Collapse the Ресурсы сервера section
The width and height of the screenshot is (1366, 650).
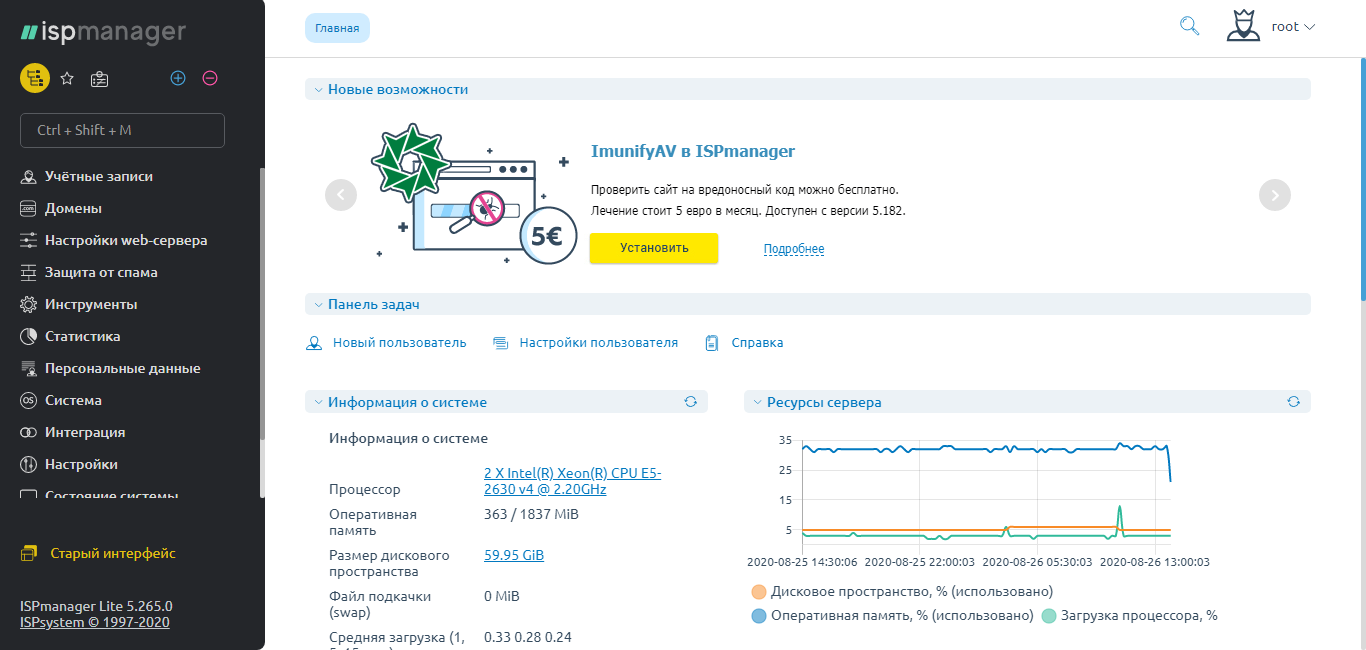point(757,402)
